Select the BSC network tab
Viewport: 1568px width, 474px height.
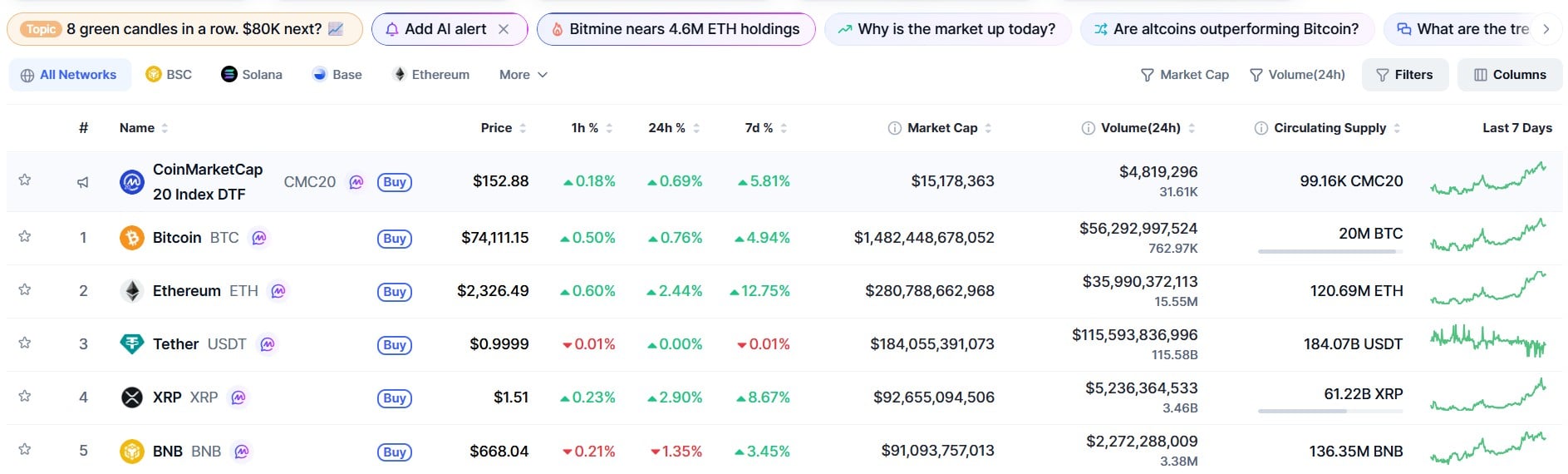coord(169,75)
